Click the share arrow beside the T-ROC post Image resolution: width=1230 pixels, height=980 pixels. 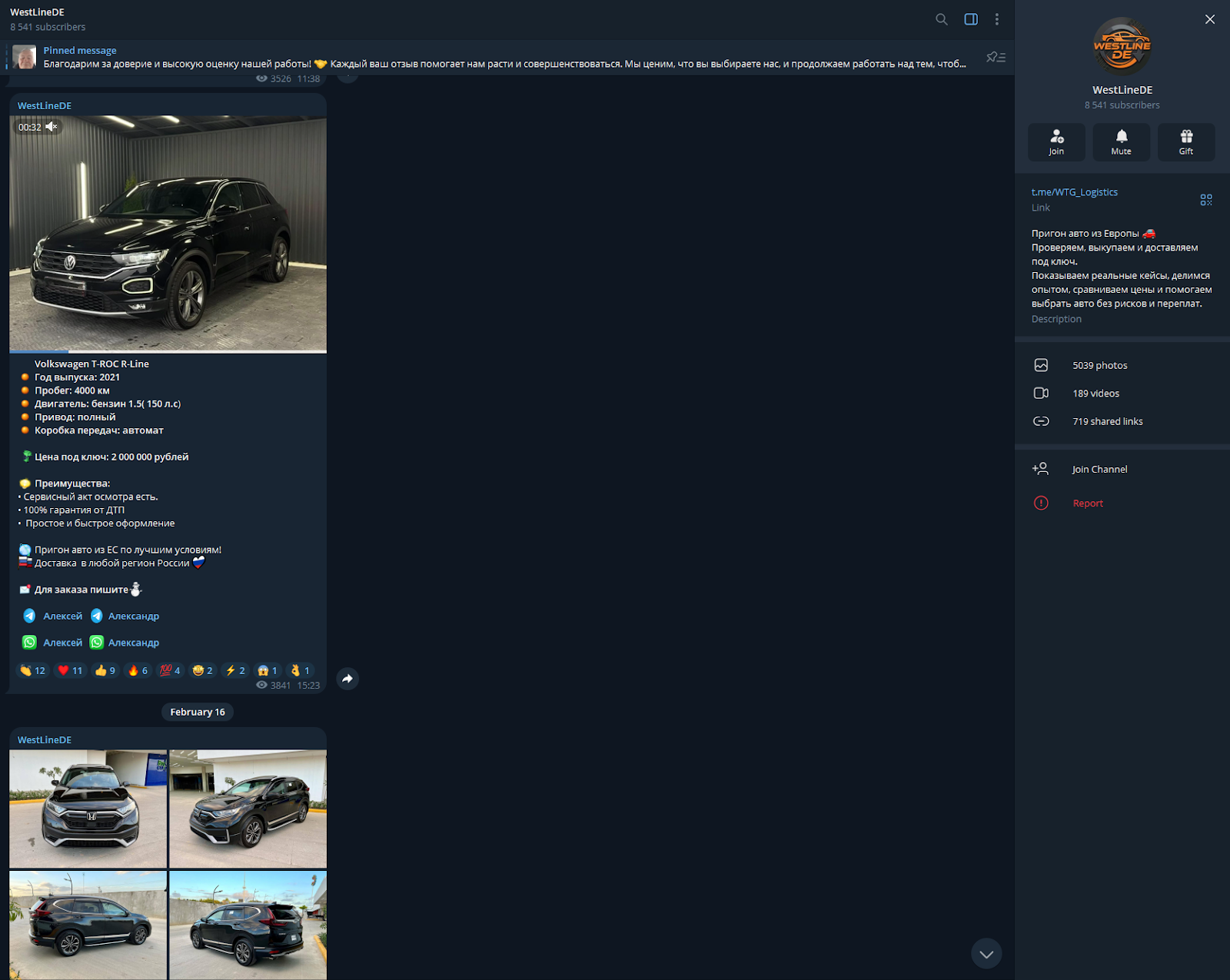tap(347, 679)
